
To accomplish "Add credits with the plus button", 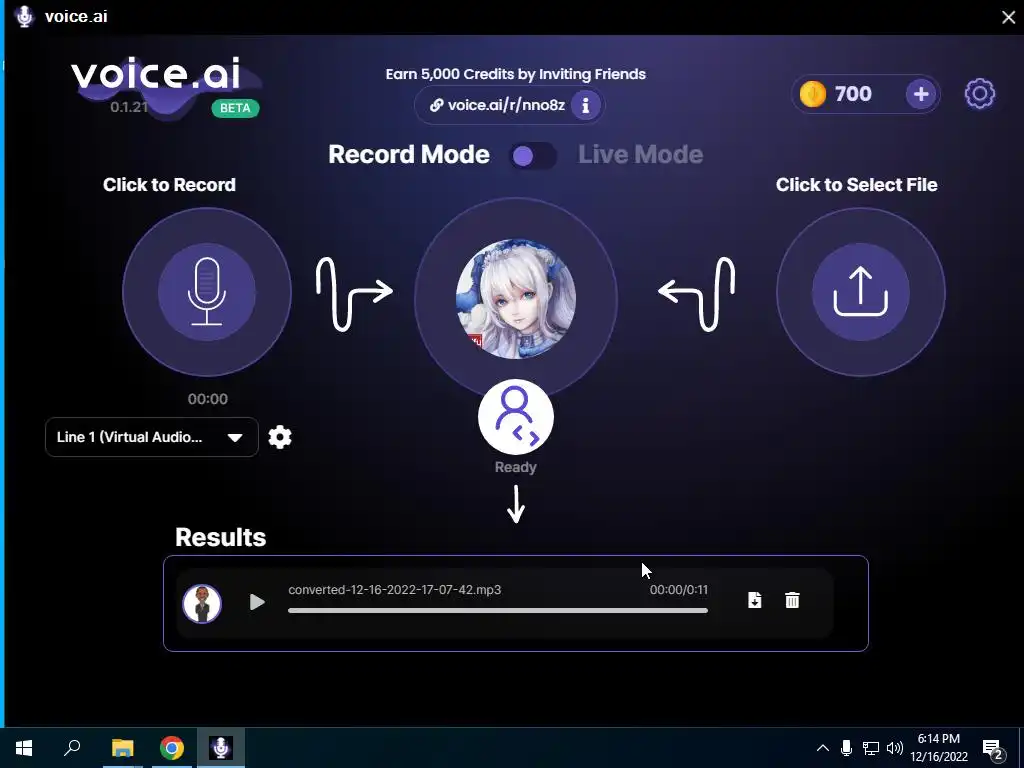I will [921, 94].
